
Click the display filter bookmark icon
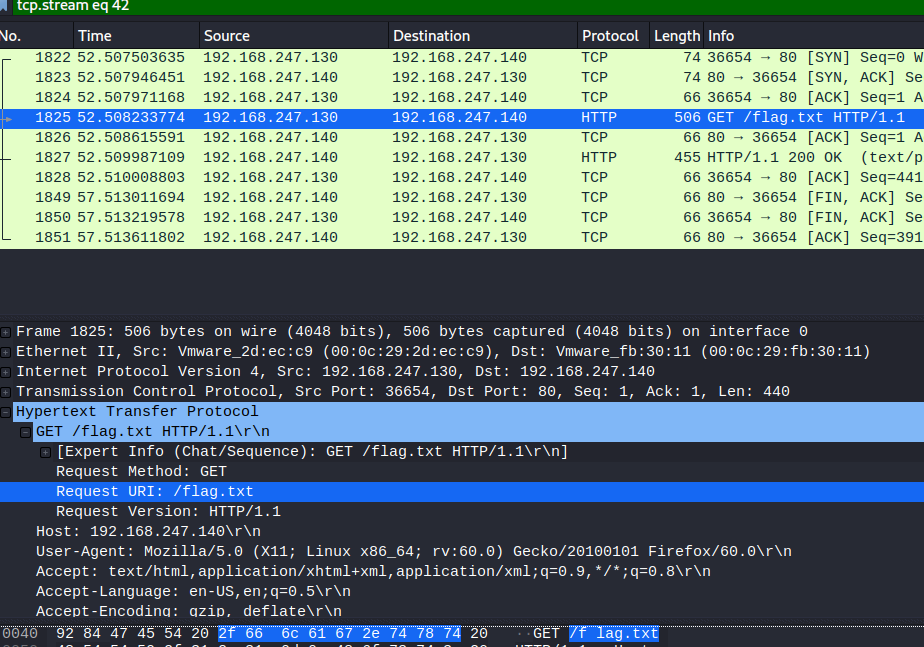click(x=6, y=6)
